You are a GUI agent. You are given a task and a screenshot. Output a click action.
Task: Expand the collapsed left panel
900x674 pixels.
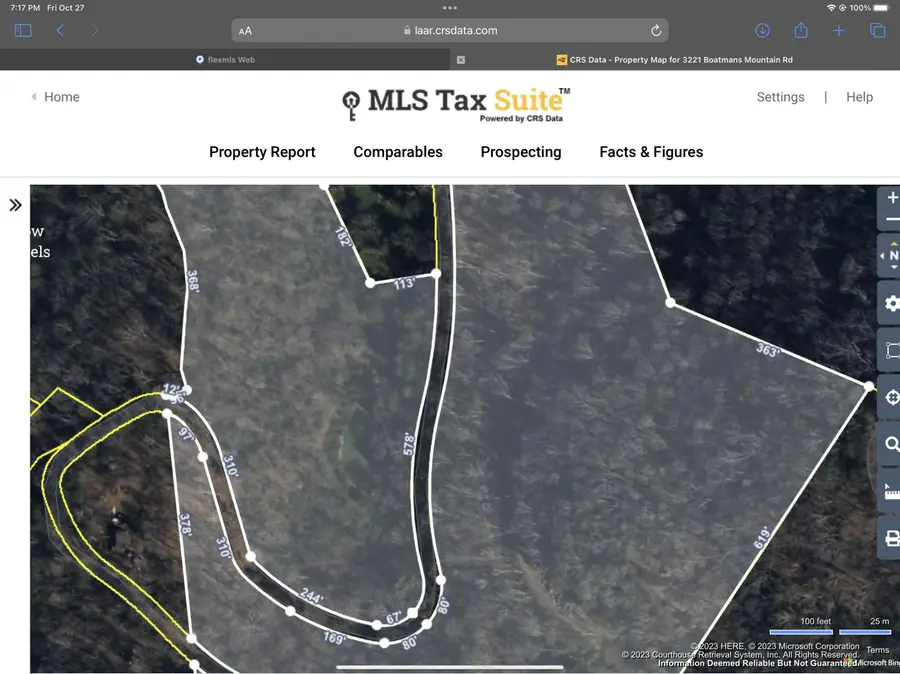click(x=15, y=204)
